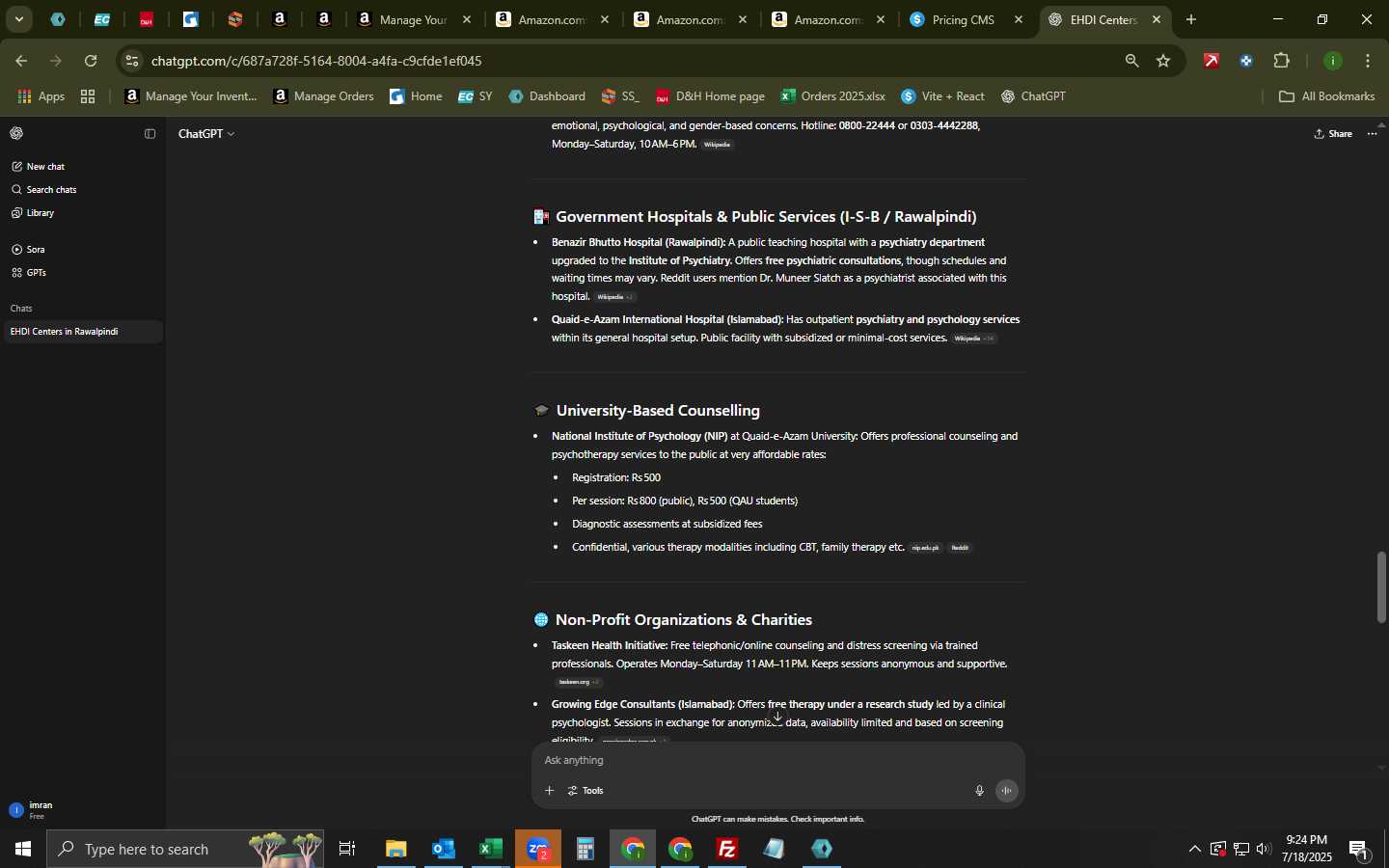Click the ChatGPT logo in sidebar
Image resolution: width=1389 pixels, height=868 pixels.
(16, 133)
